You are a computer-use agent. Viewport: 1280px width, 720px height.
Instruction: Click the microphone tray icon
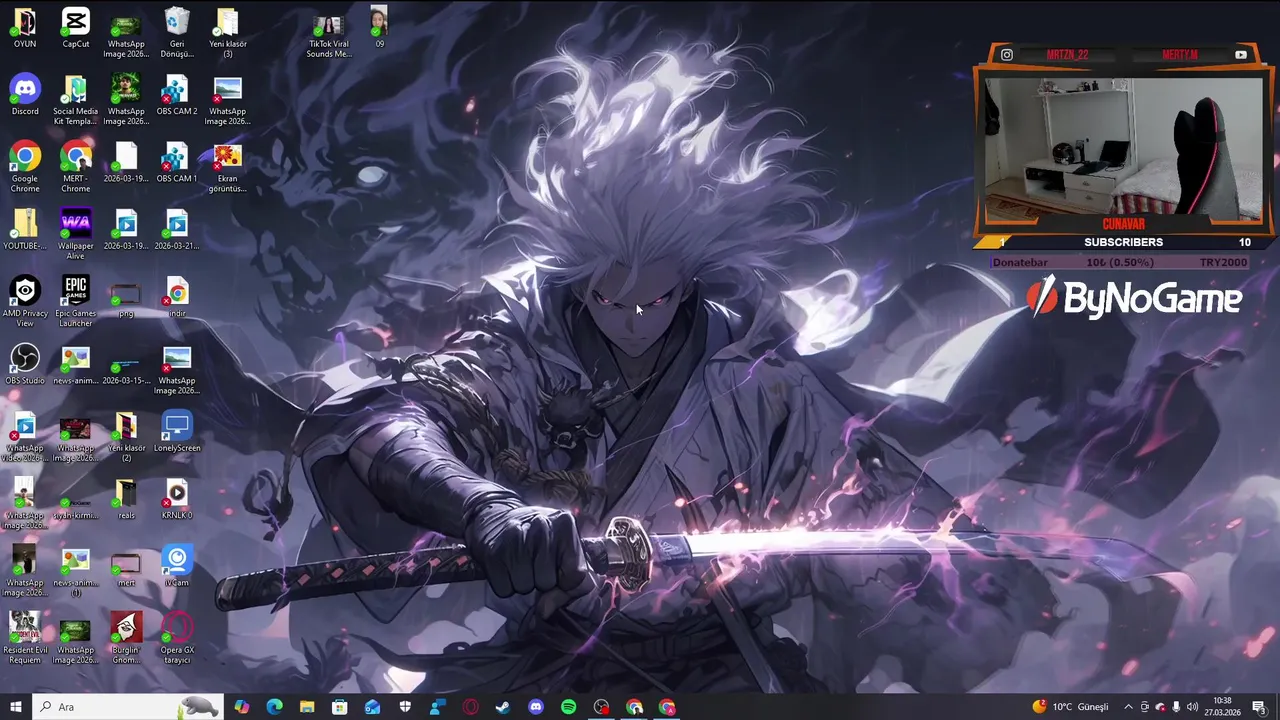[x=1176, y=707]
